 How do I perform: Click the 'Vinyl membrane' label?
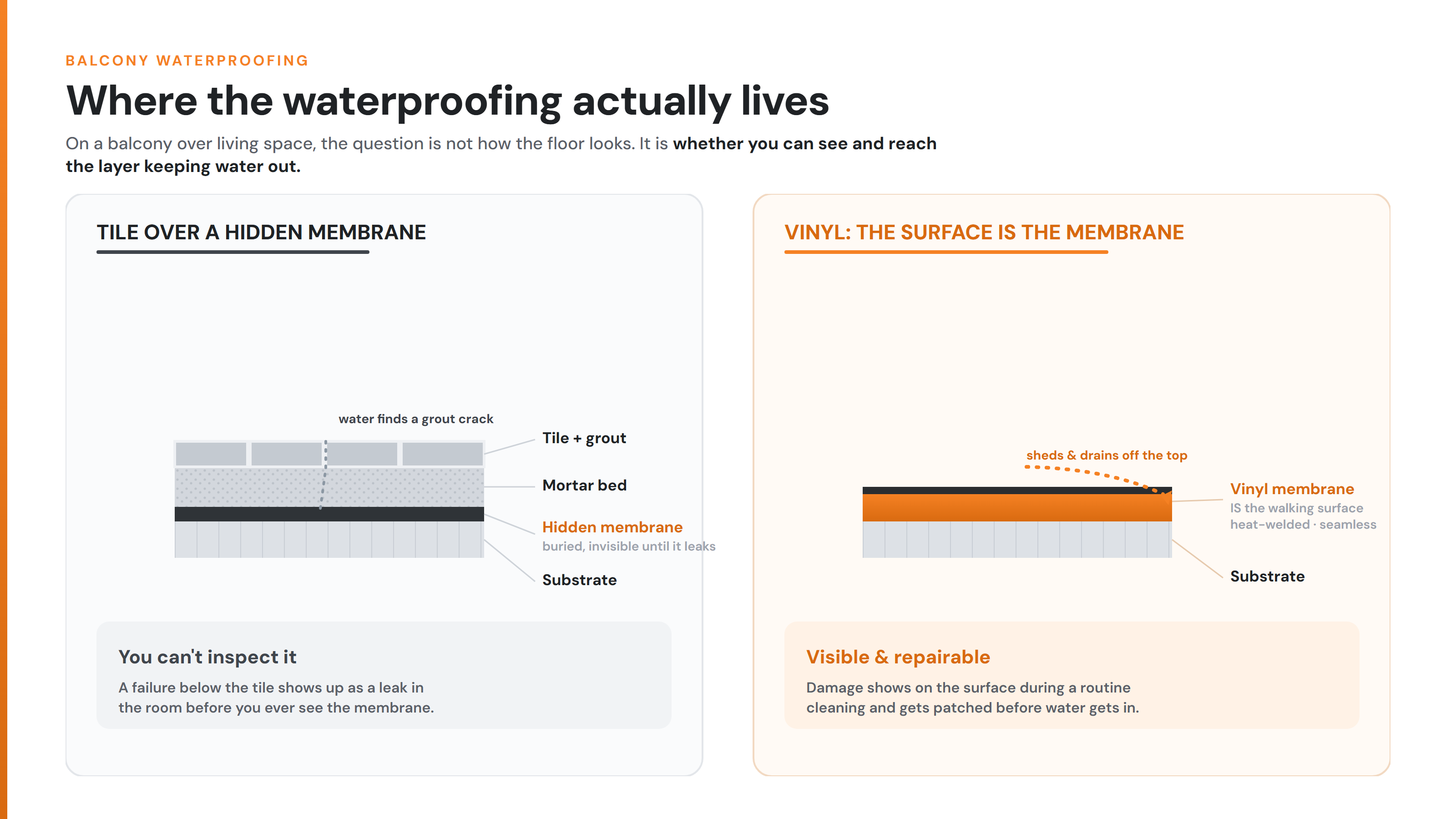(1292, 488)
